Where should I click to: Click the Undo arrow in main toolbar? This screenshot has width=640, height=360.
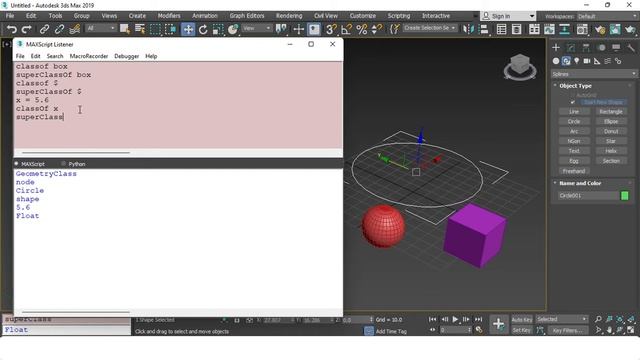tap(11, 29)
